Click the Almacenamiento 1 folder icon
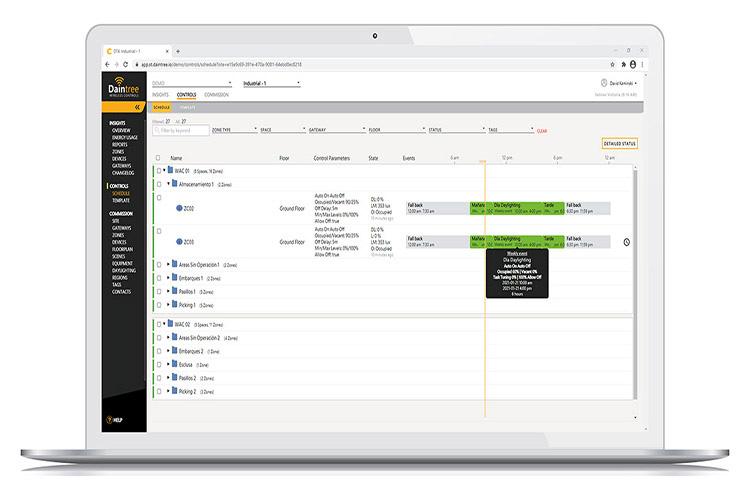This screenshot has width=750, height=500. point(175,184)
